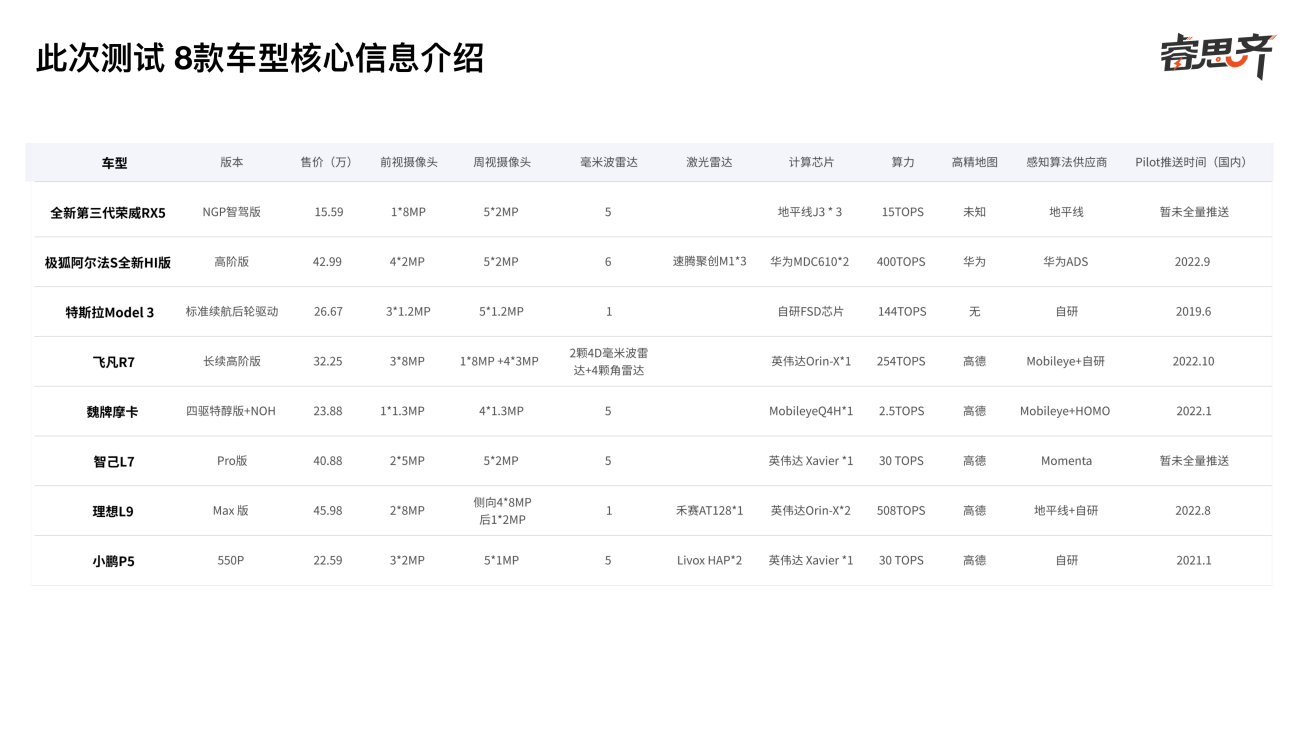The image size is (1299, 729).
Task: Click the 侧向4*8MP 后1*2MP cell
Action: coord(502,511)
